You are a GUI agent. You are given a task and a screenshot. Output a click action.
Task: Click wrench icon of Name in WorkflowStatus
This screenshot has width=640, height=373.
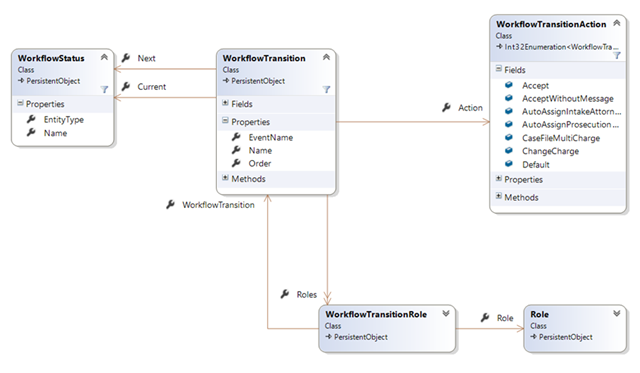tap(31, 133)
